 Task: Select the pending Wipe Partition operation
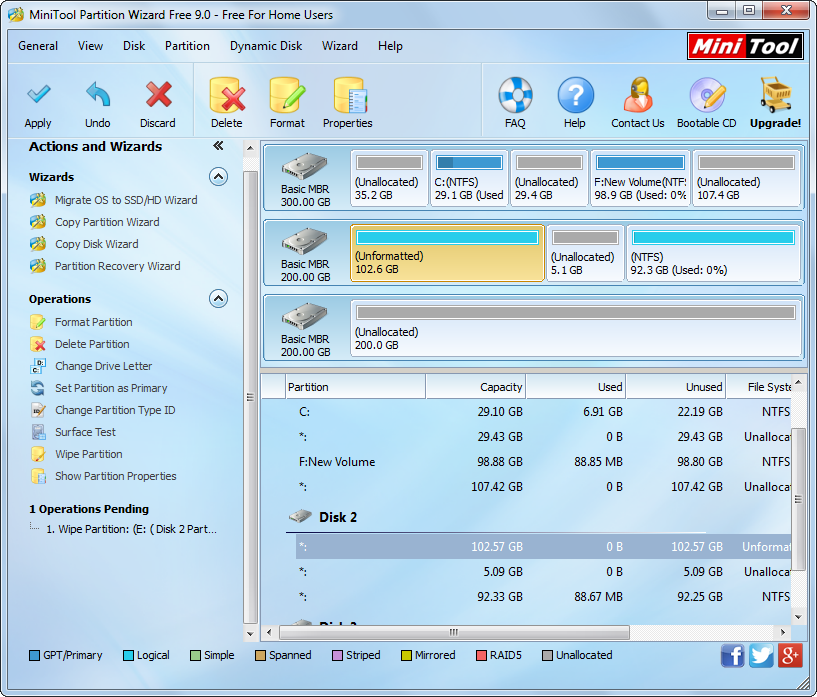pyautogui.click(x=131, y=529)
